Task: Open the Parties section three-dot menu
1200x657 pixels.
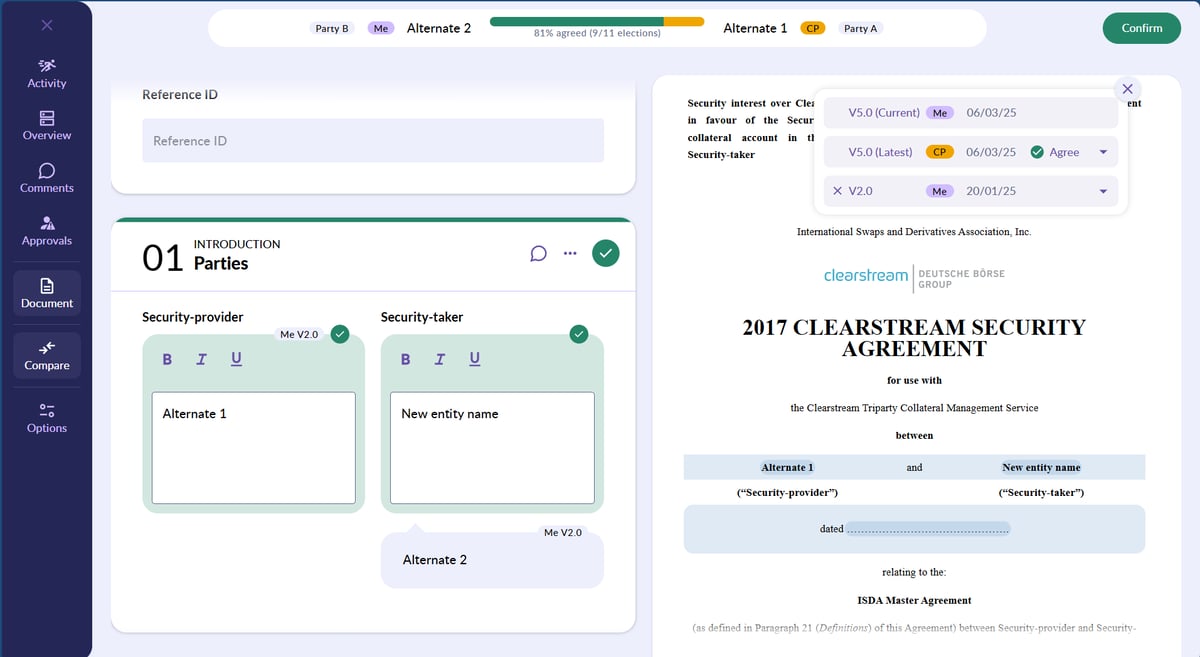Action: 570,253
